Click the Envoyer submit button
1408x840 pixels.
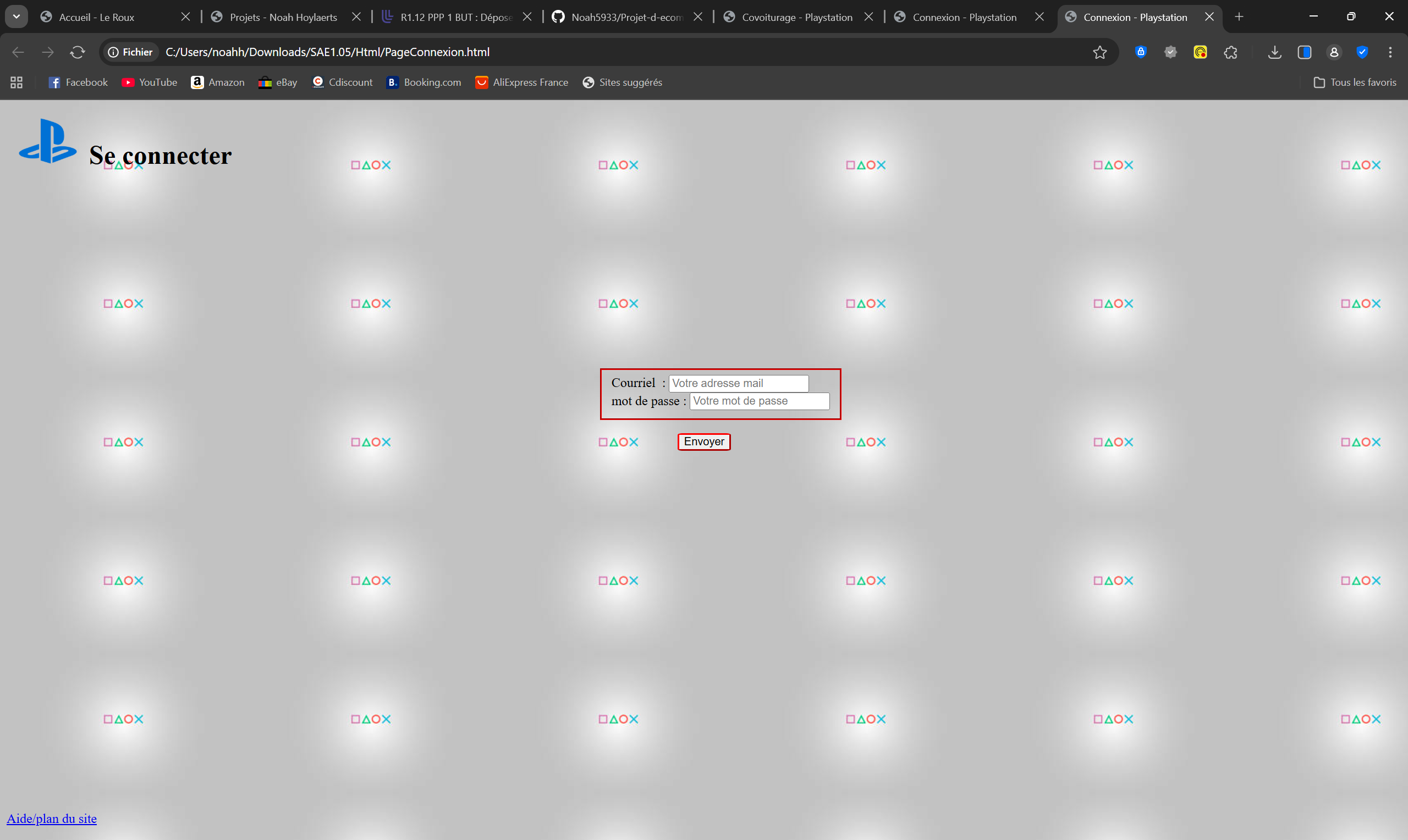pos(703,442)
